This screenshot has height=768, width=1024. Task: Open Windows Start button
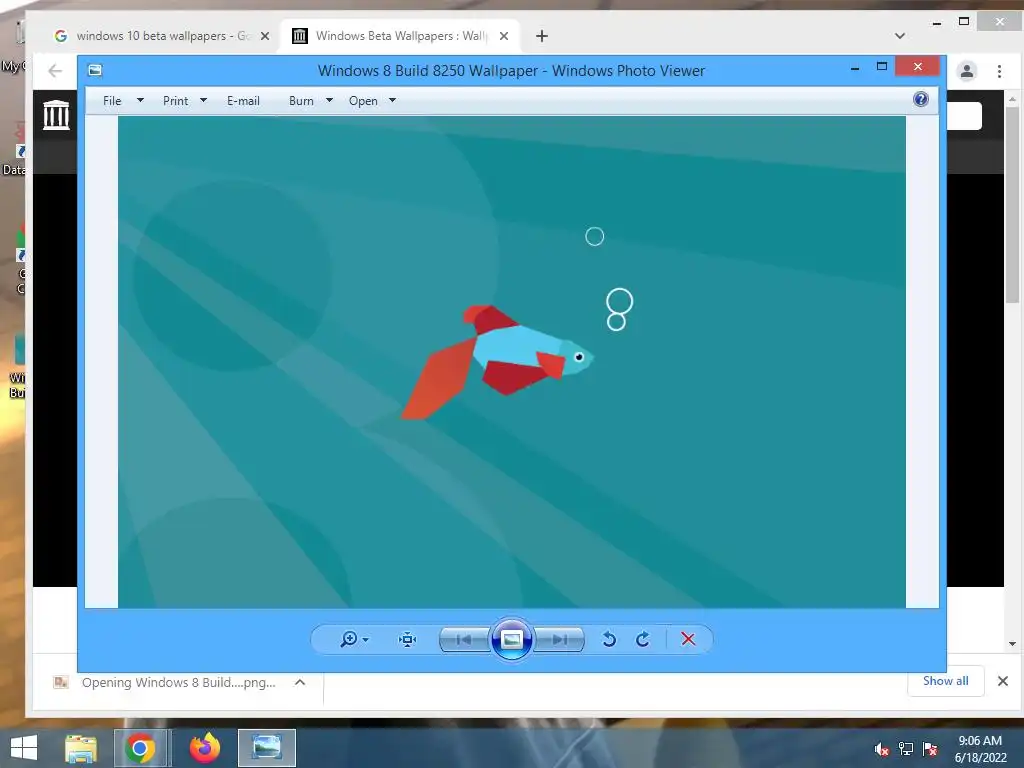(x=24, y=748)
